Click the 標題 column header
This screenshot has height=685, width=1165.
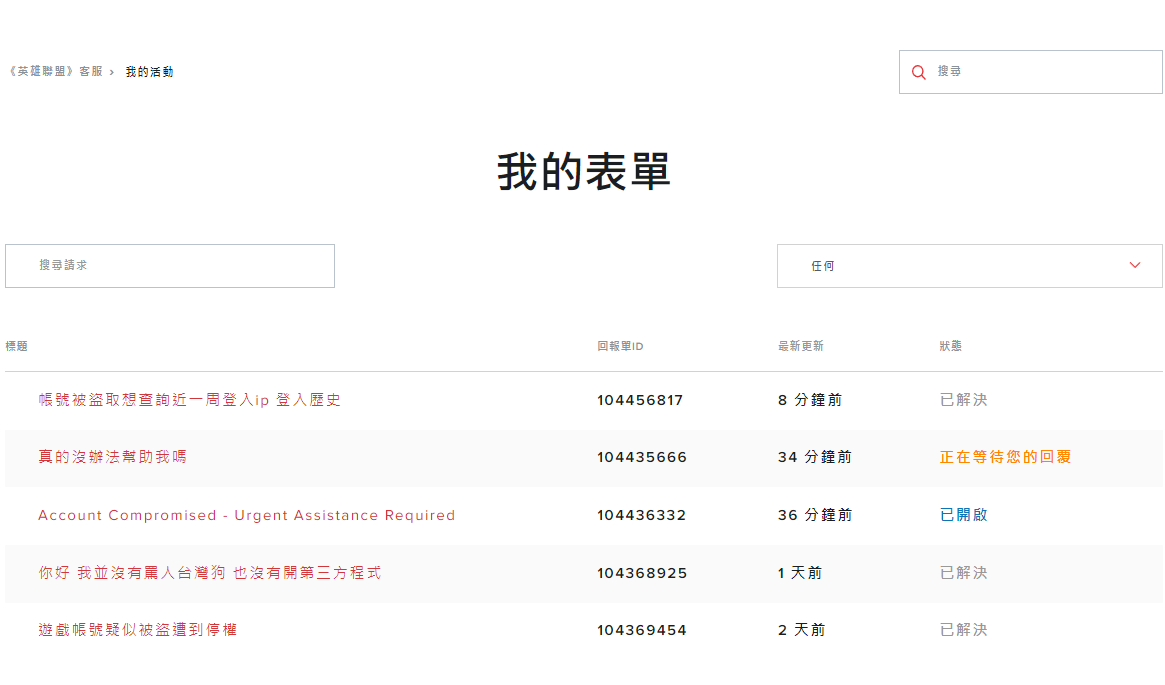click(x=17, y=346)
